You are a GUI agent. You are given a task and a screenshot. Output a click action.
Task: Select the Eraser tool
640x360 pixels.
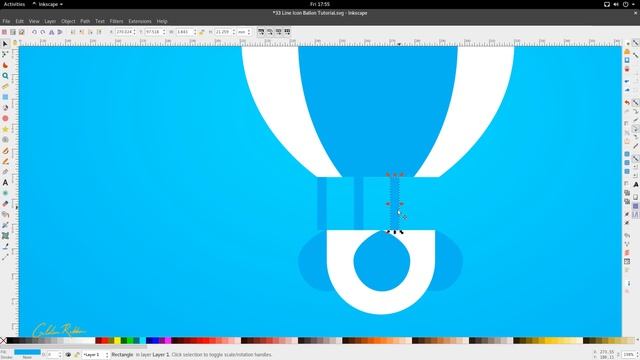coord(5,204)
